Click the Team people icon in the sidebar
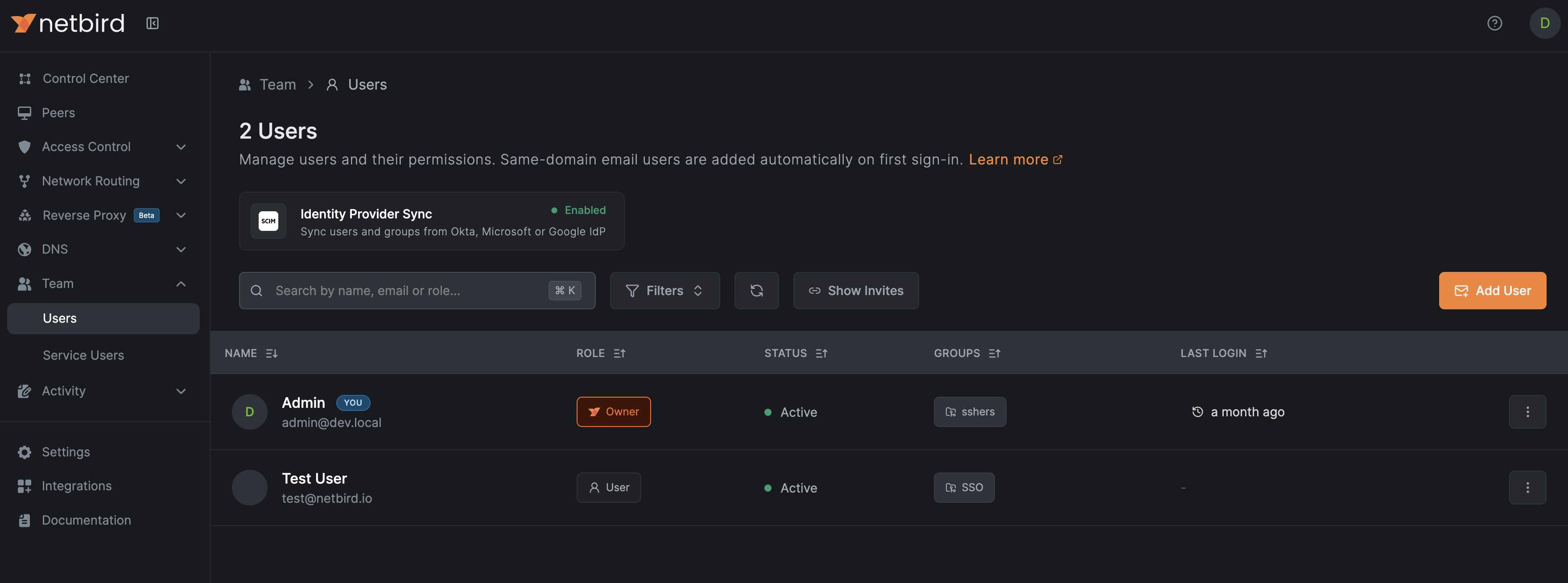The image size is (1568, 583). [x=25, y=283]
